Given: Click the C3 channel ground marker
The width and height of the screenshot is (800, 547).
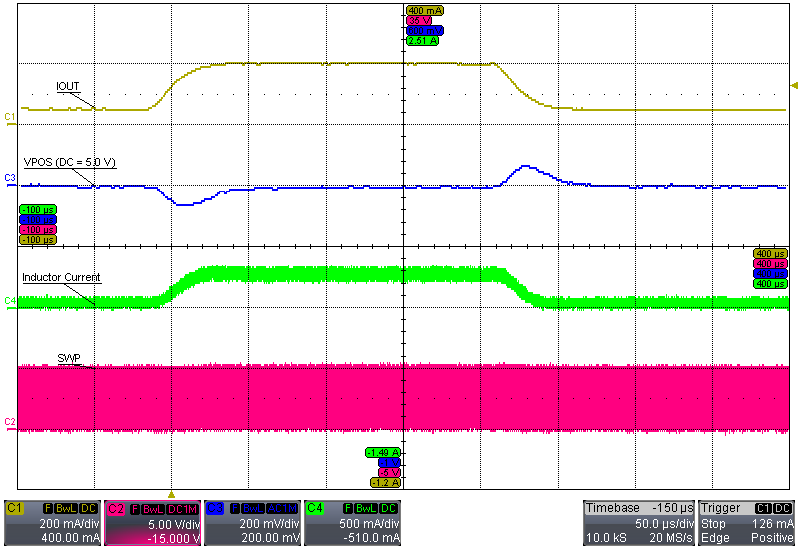Looking at the screenshot, I should tap(9, 178).
